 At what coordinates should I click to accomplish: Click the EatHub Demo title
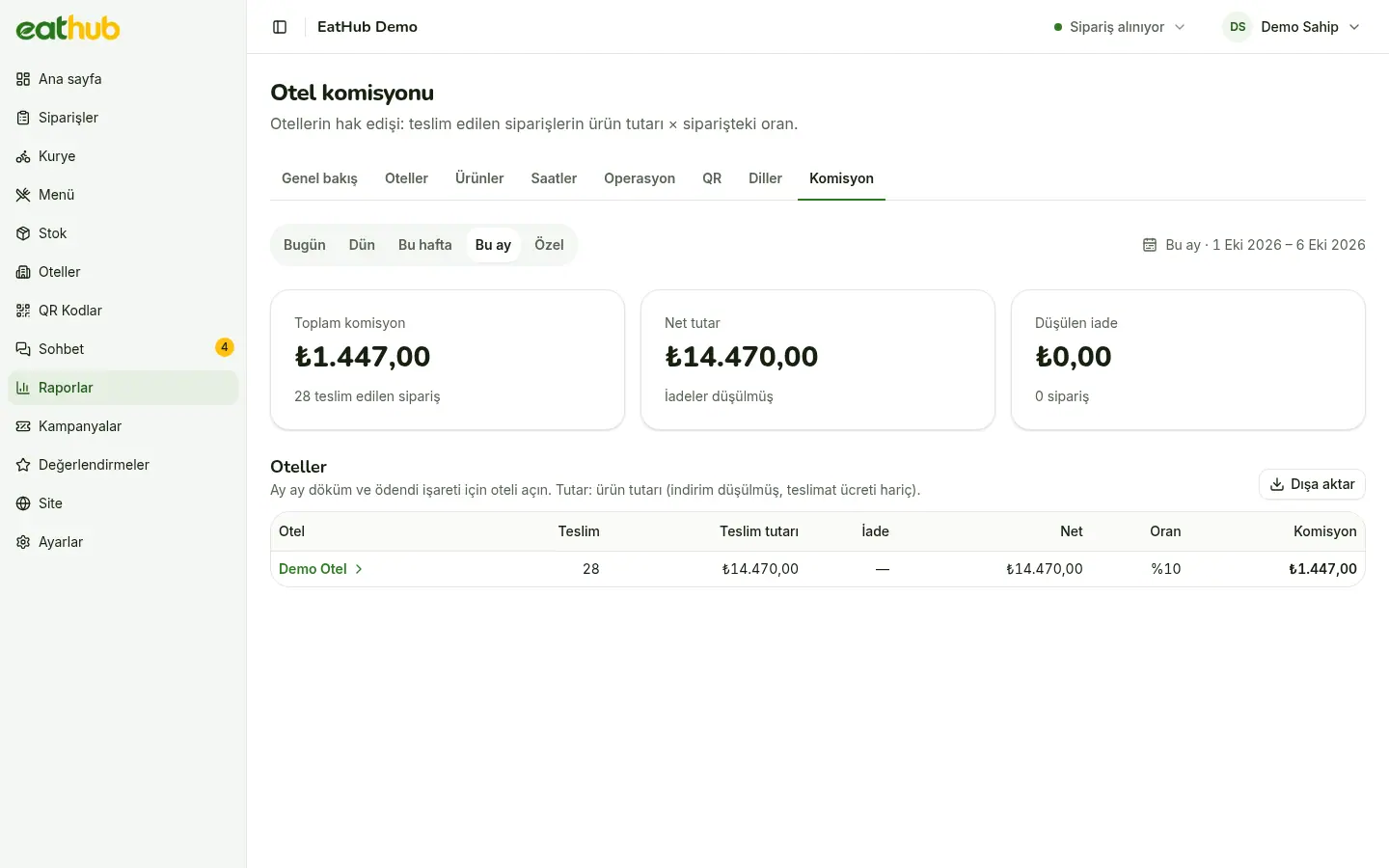pyautogui.click(x=368, y=27)
